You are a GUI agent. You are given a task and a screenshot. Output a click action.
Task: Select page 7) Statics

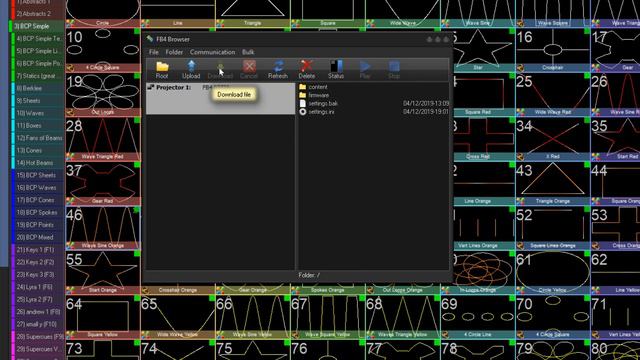pos(38,76)
